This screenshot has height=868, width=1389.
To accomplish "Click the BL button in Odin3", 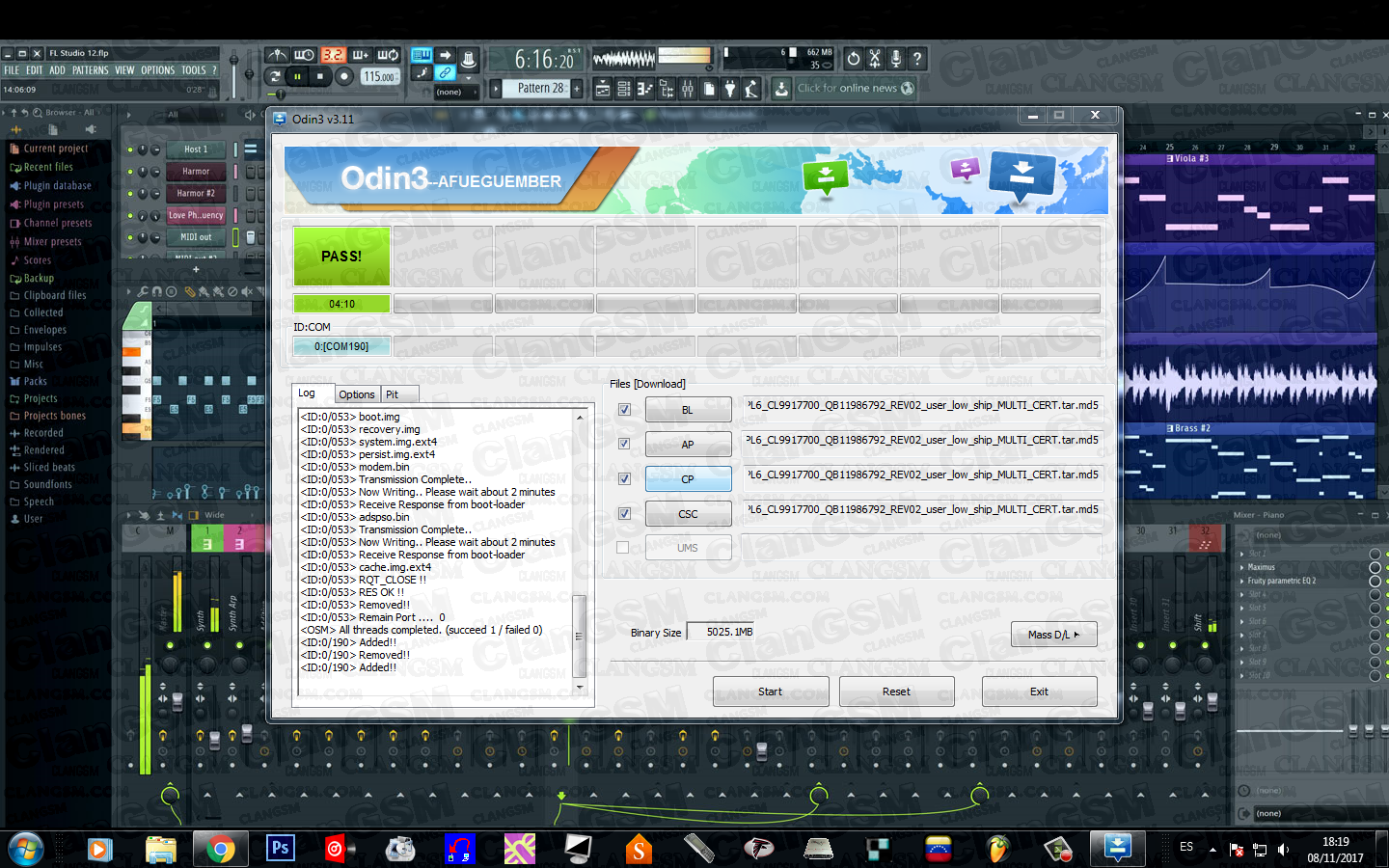I will coord(688,410).
